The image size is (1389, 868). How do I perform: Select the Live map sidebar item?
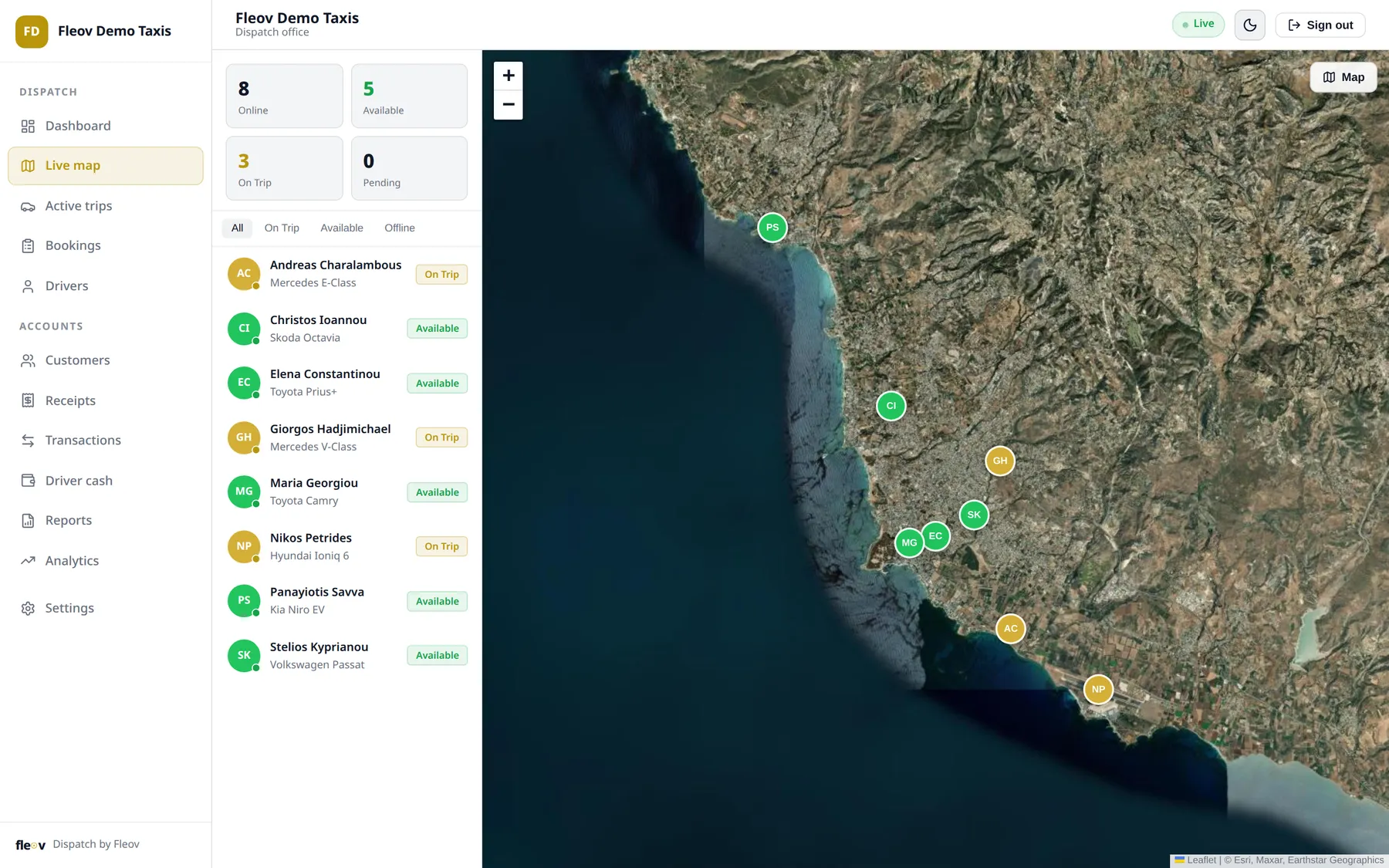[106, 166]
